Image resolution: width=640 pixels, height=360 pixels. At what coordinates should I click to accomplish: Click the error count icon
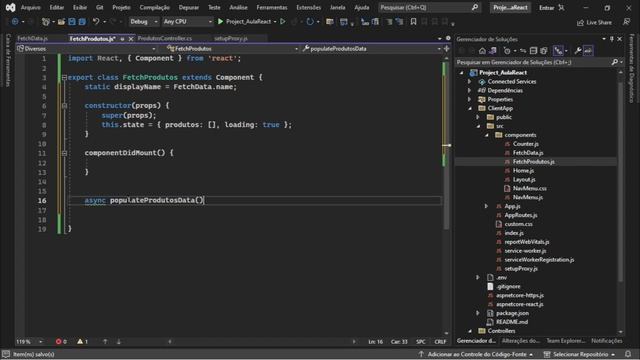tap(59, 342)
